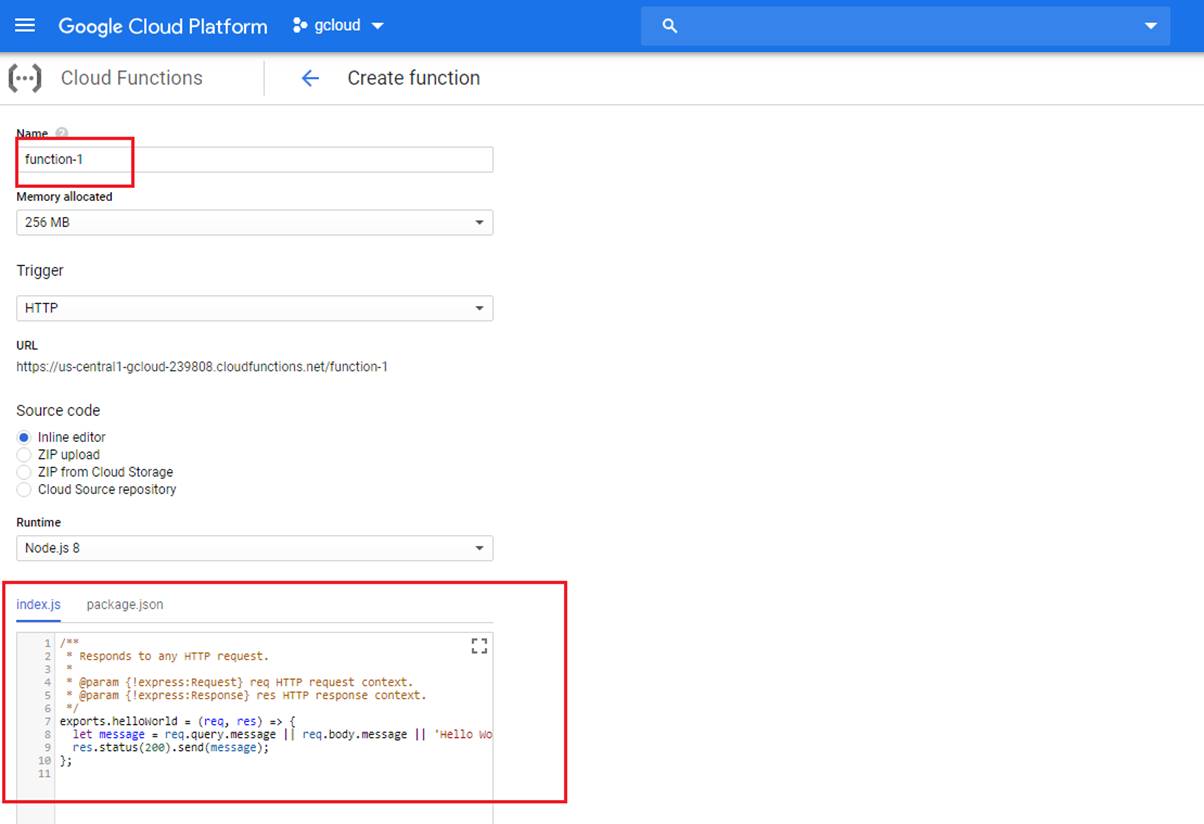Open the Cloud Functions section title

132,78
